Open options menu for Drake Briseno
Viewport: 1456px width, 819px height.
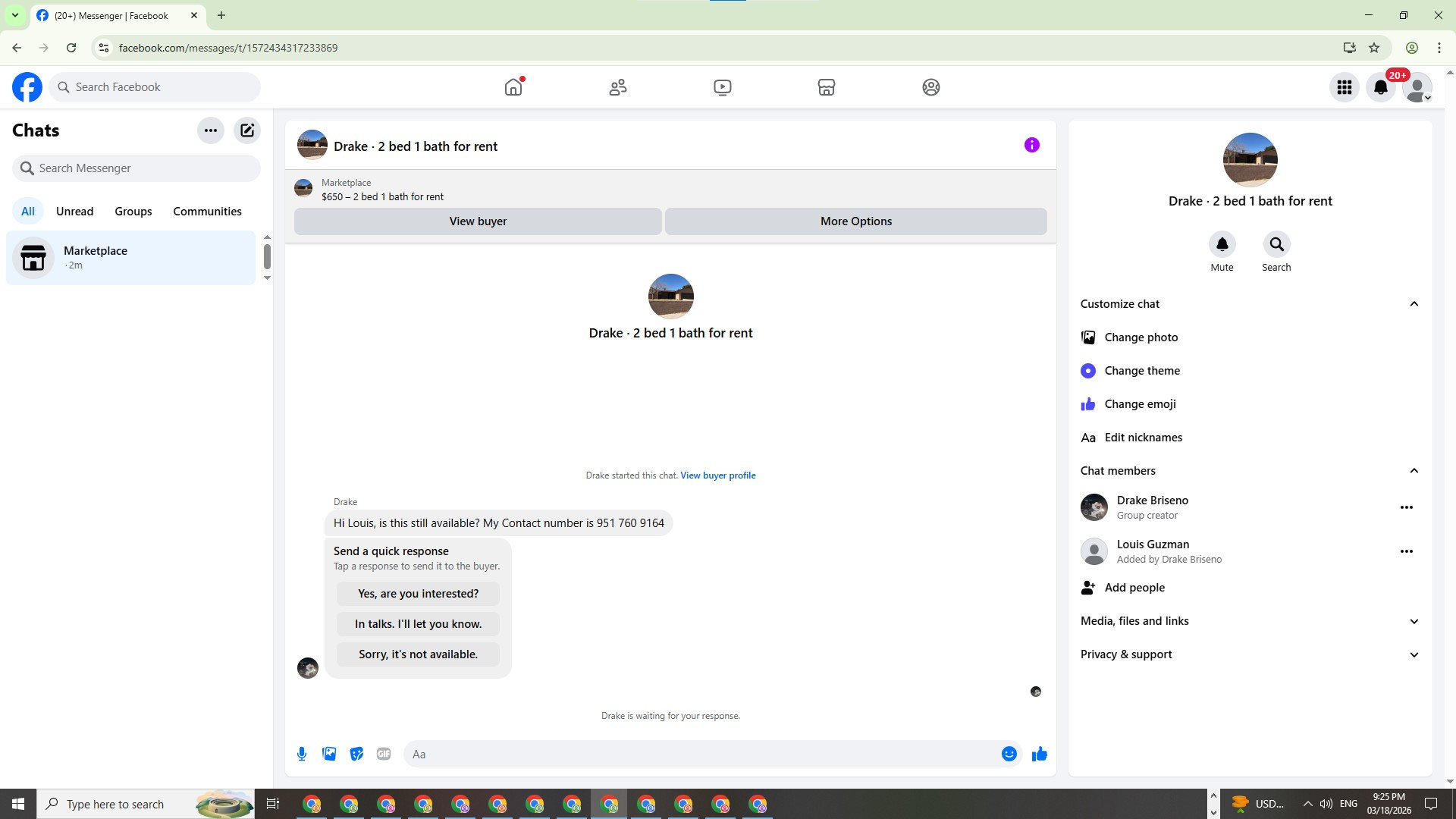[1406, 507]
